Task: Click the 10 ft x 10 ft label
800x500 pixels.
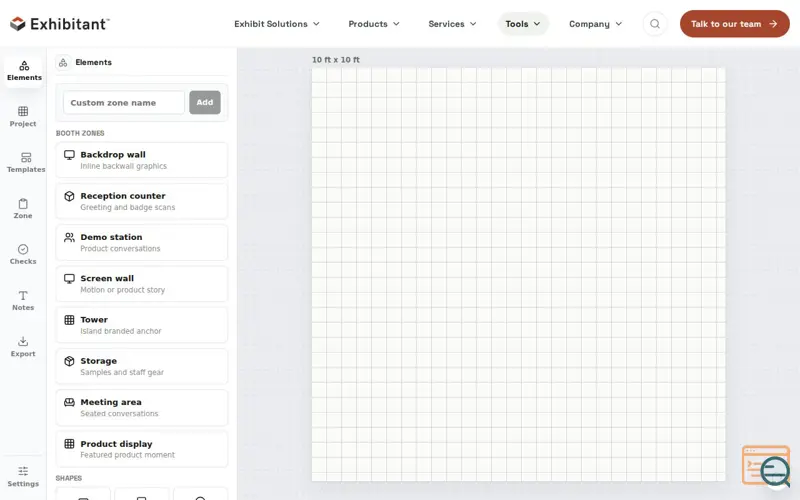Action: [x=336, y=60]
